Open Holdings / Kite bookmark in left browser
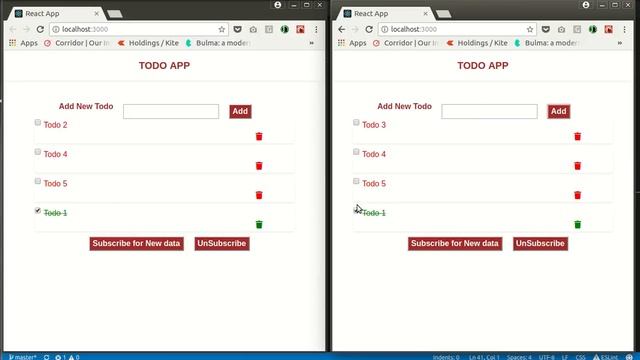Viewport: 640px width, 360px height. click(148, 43)
